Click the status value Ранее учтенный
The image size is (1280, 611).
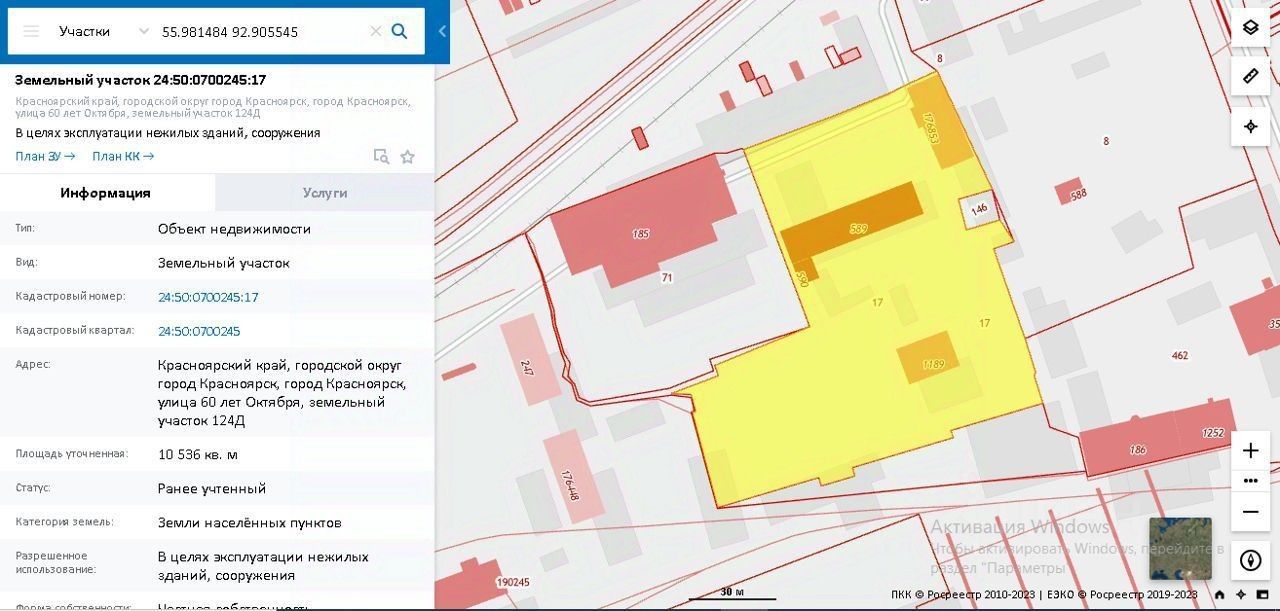tap(212, 489)
